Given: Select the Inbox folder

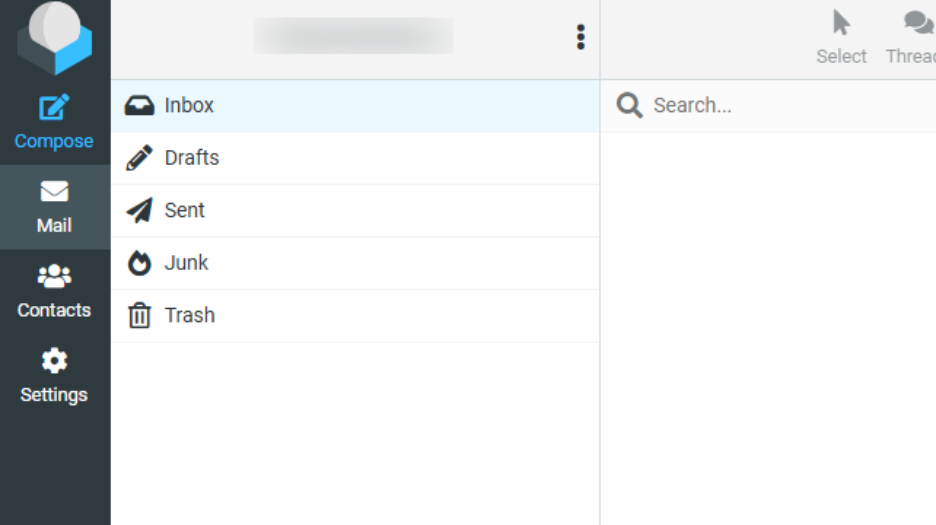Looking at the screenshot, I should 189,105.
